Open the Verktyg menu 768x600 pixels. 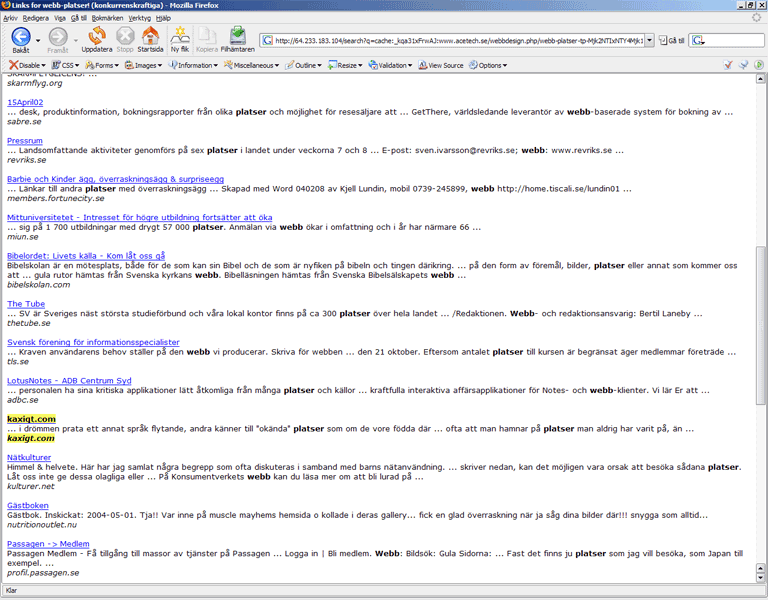[140, 18]
